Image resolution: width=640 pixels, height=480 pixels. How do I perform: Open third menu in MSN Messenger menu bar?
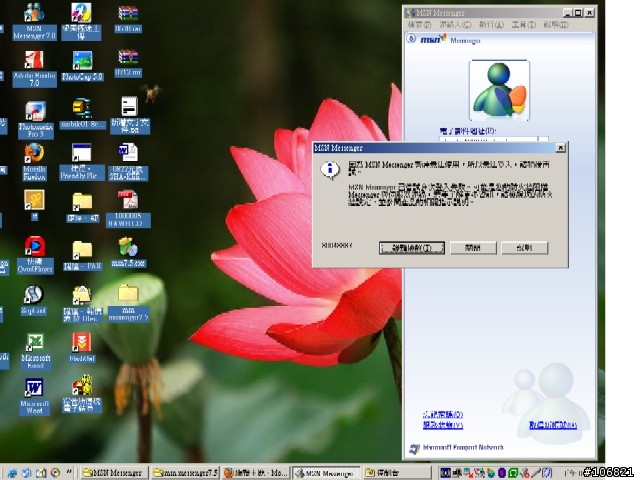pyautogui.click(x=491, y=24)
